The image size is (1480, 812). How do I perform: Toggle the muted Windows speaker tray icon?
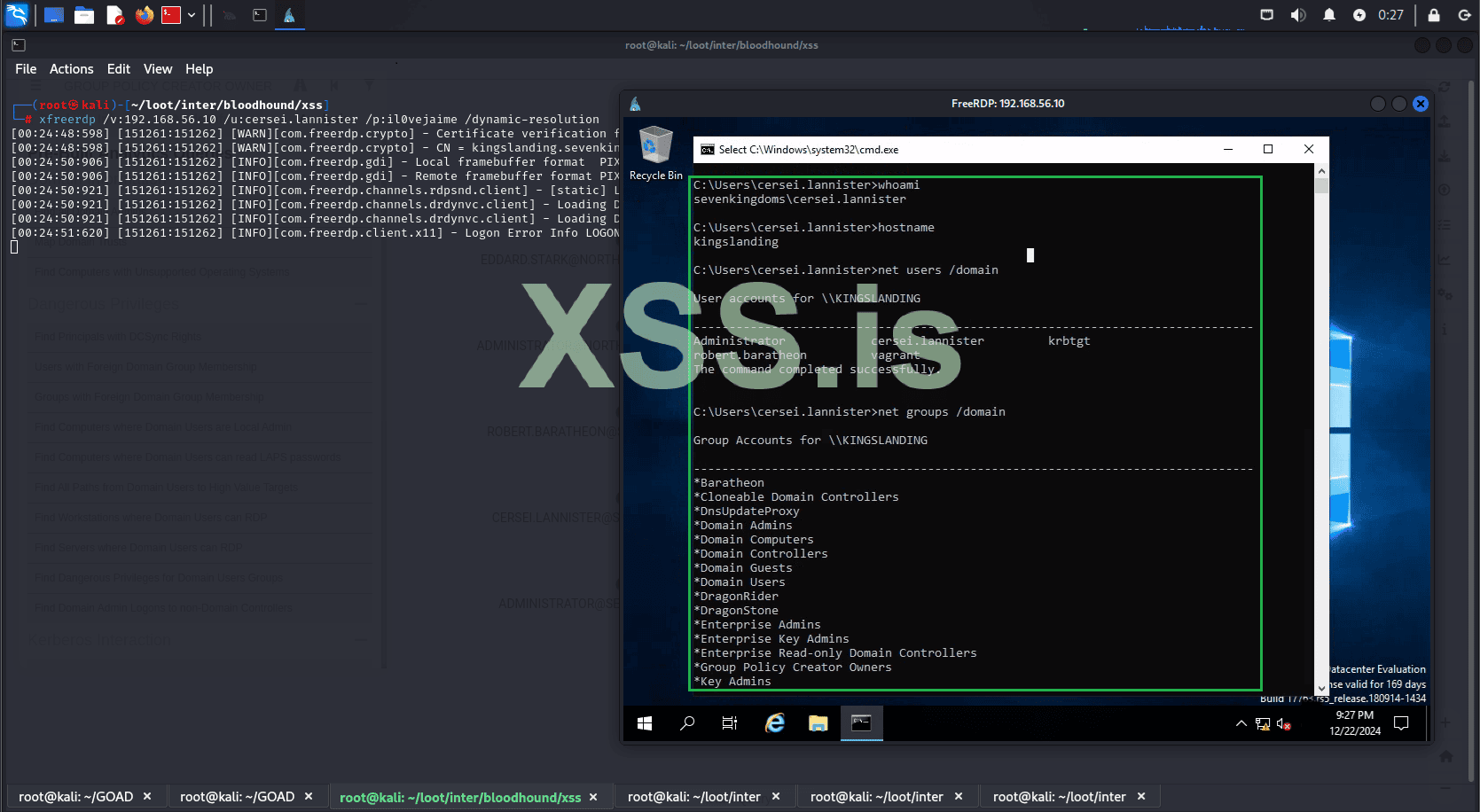point(1283,724)
